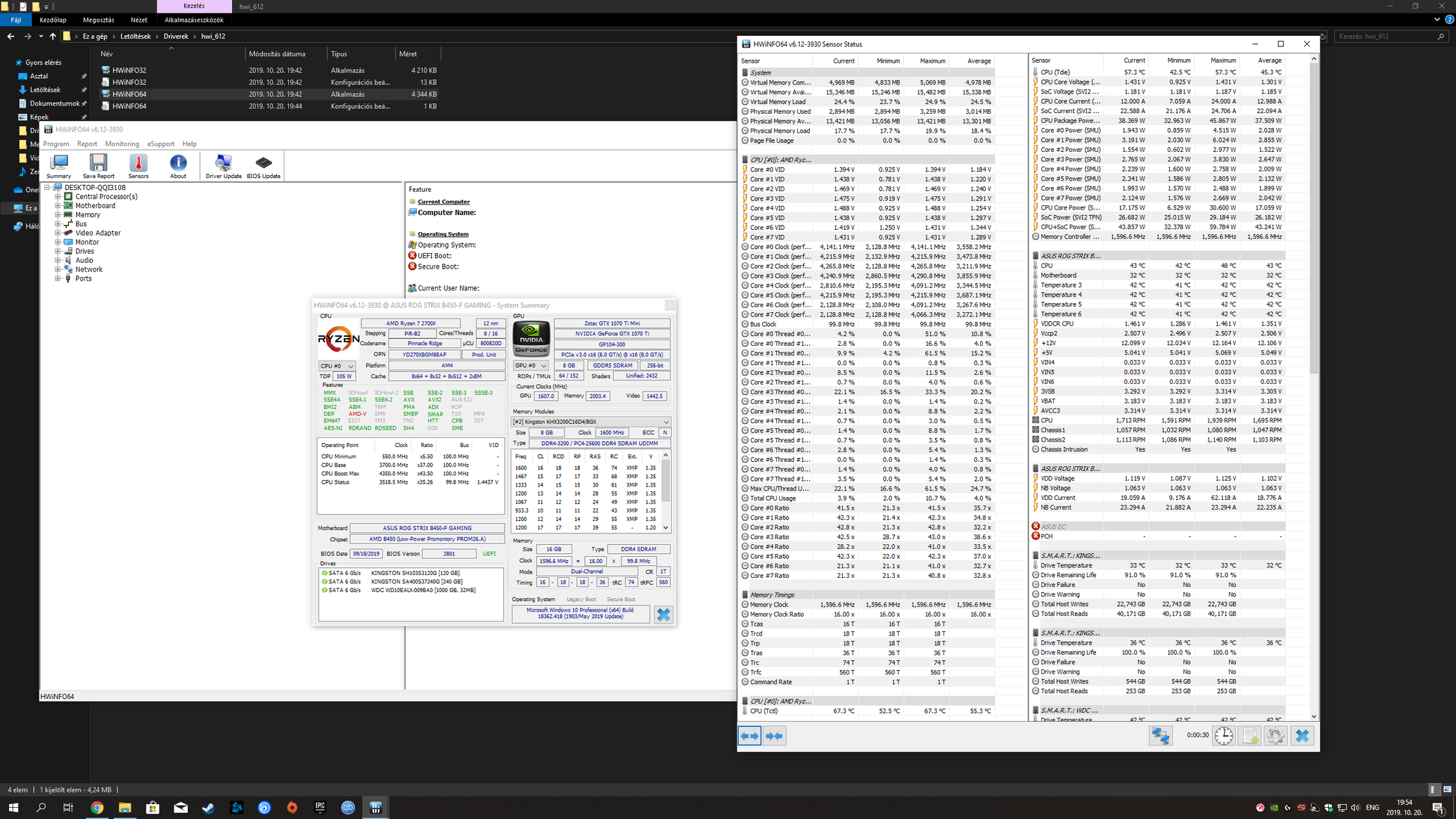Open the Report menu in HWiNFO64
Viewport: 1456px width, 819px height.
[87, 144]
